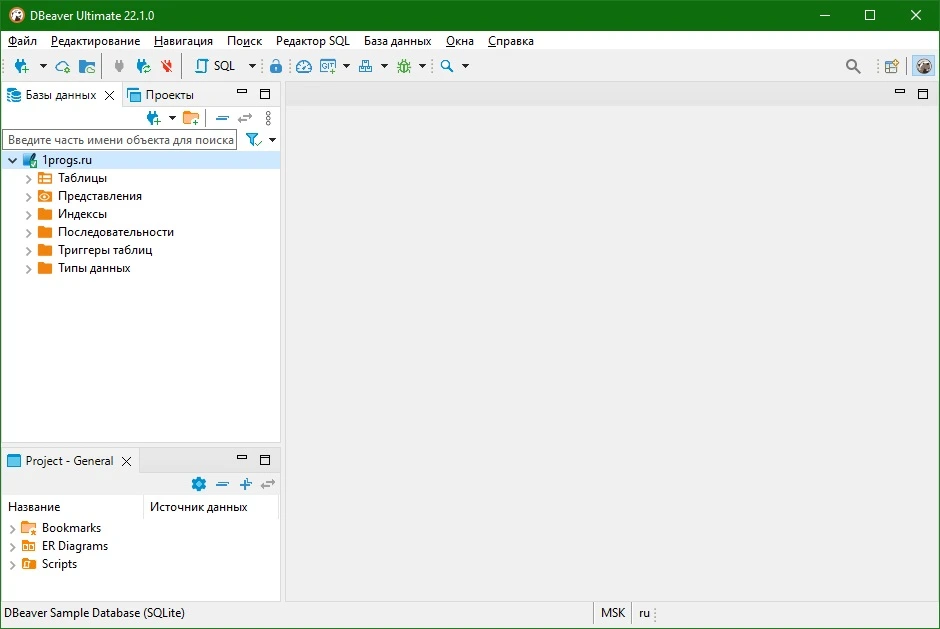Switch to the Проекты tab
This screenshot has width=940, height=629.
point(161,95)
